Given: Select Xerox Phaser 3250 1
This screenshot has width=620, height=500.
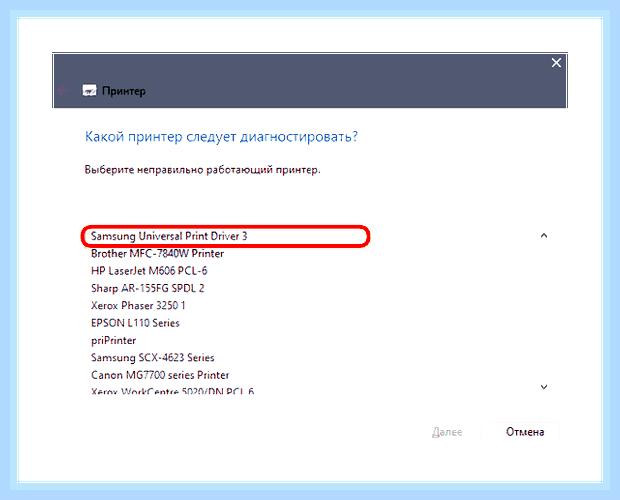Looking at the screenshot, I should point(138,306).
